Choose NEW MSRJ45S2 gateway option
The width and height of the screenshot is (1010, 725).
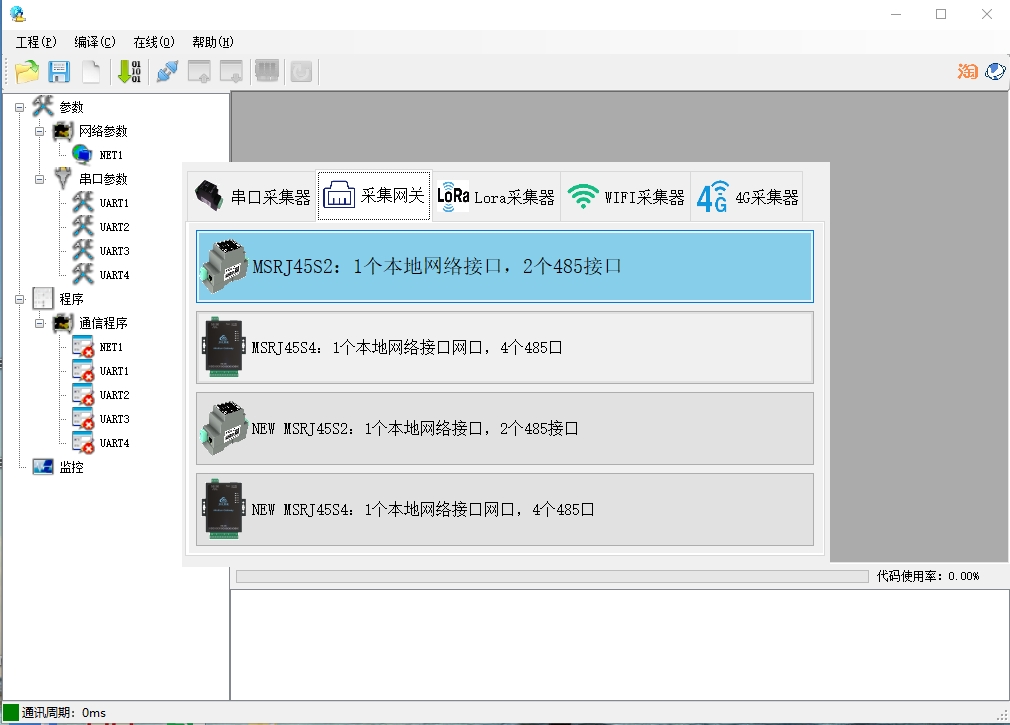pos(505,429)
